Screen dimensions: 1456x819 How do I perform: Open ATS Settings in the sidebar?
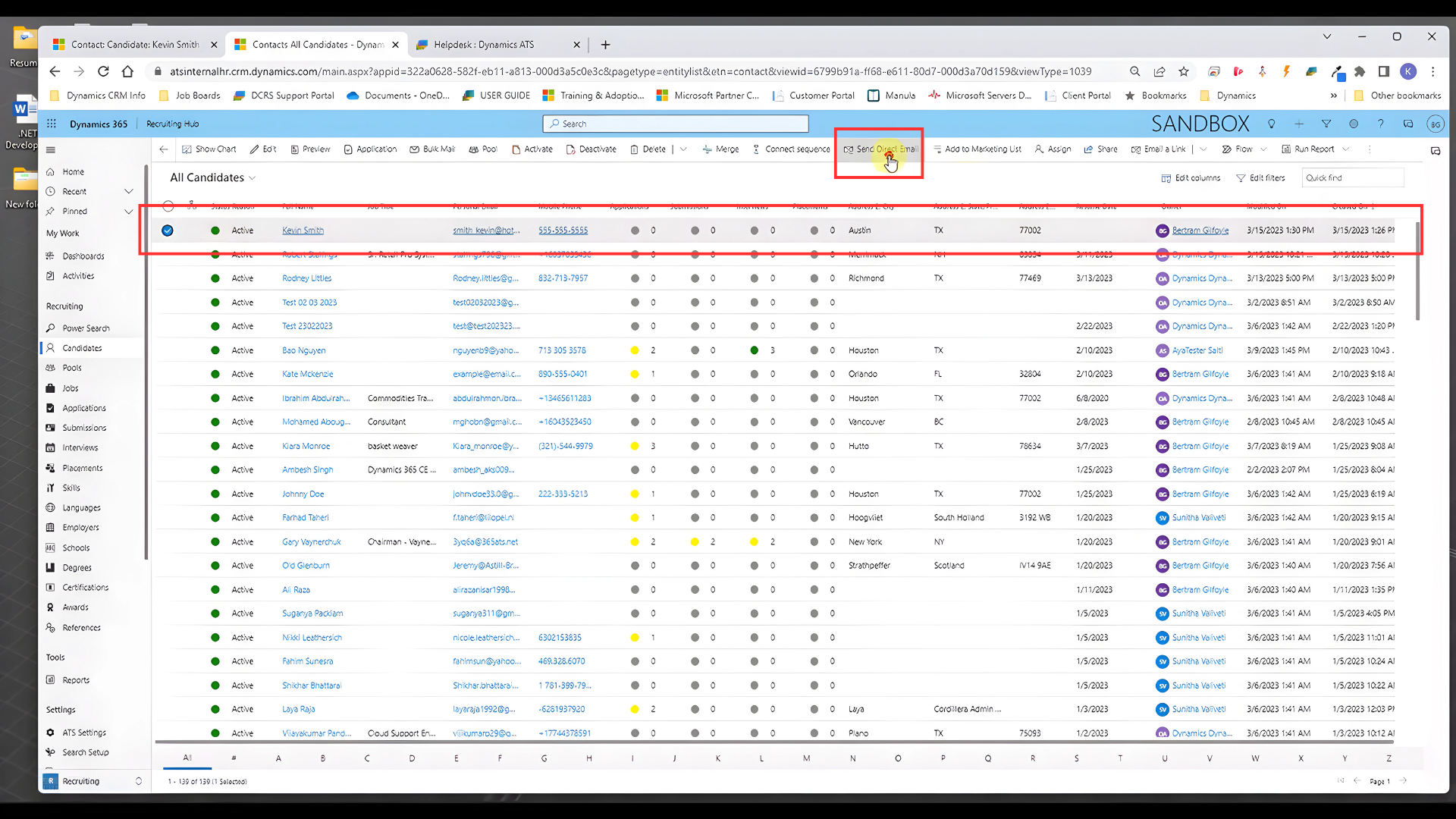(x=83, y=733)
